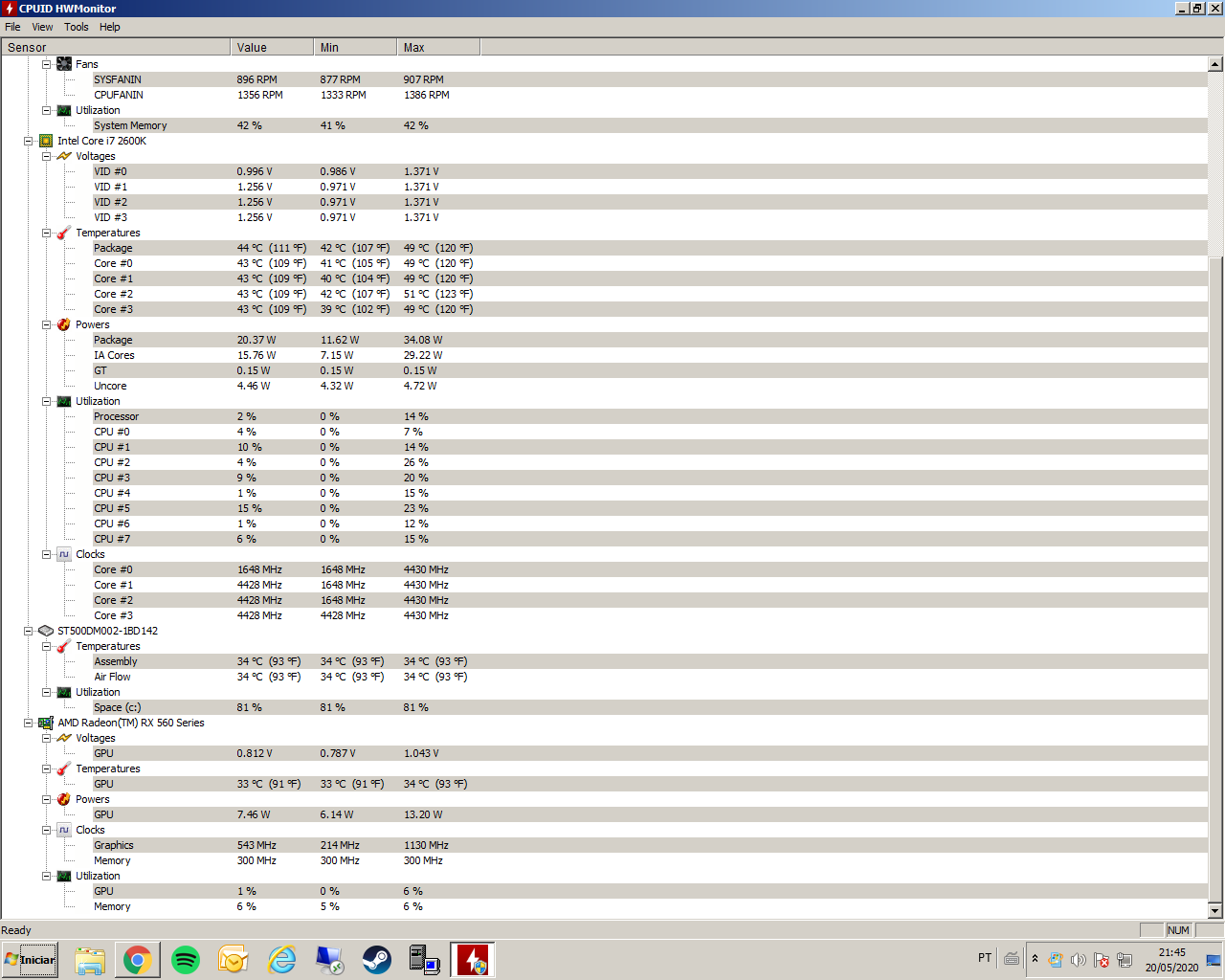Click the thermometer icon under ST500DM002 drive
This screenshot has width=1225, height=980.
tap(64, 646)
